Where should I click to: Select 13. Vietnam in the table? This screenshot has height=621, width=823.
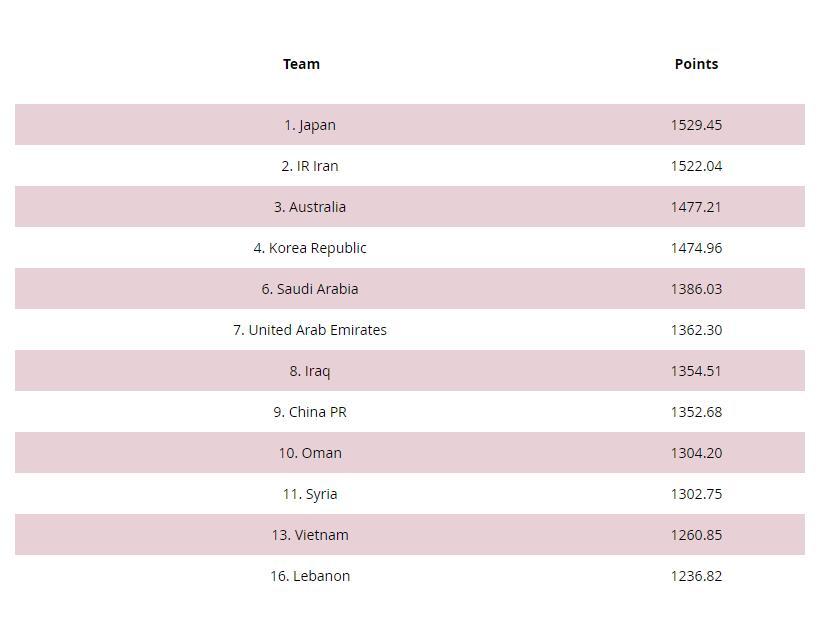click(x=309, y=535)
